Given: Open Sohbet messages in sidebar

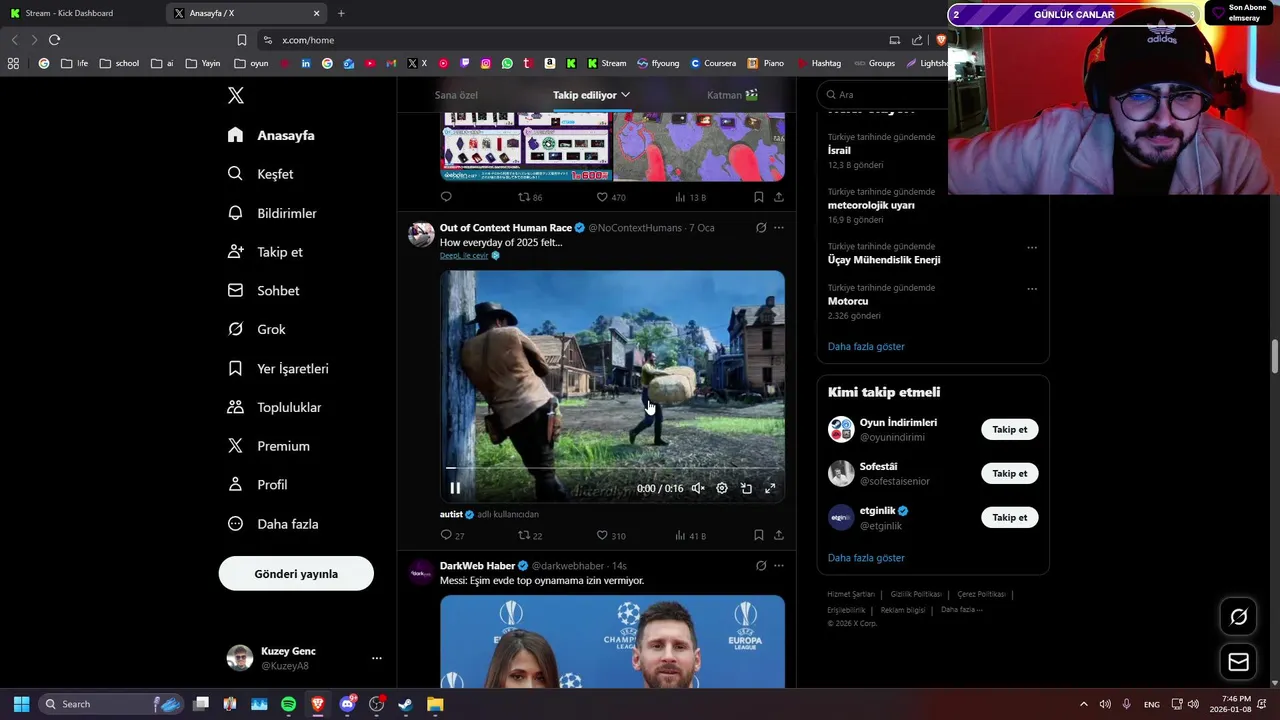Looking at the screenshot, I should (x=264, y=291).
